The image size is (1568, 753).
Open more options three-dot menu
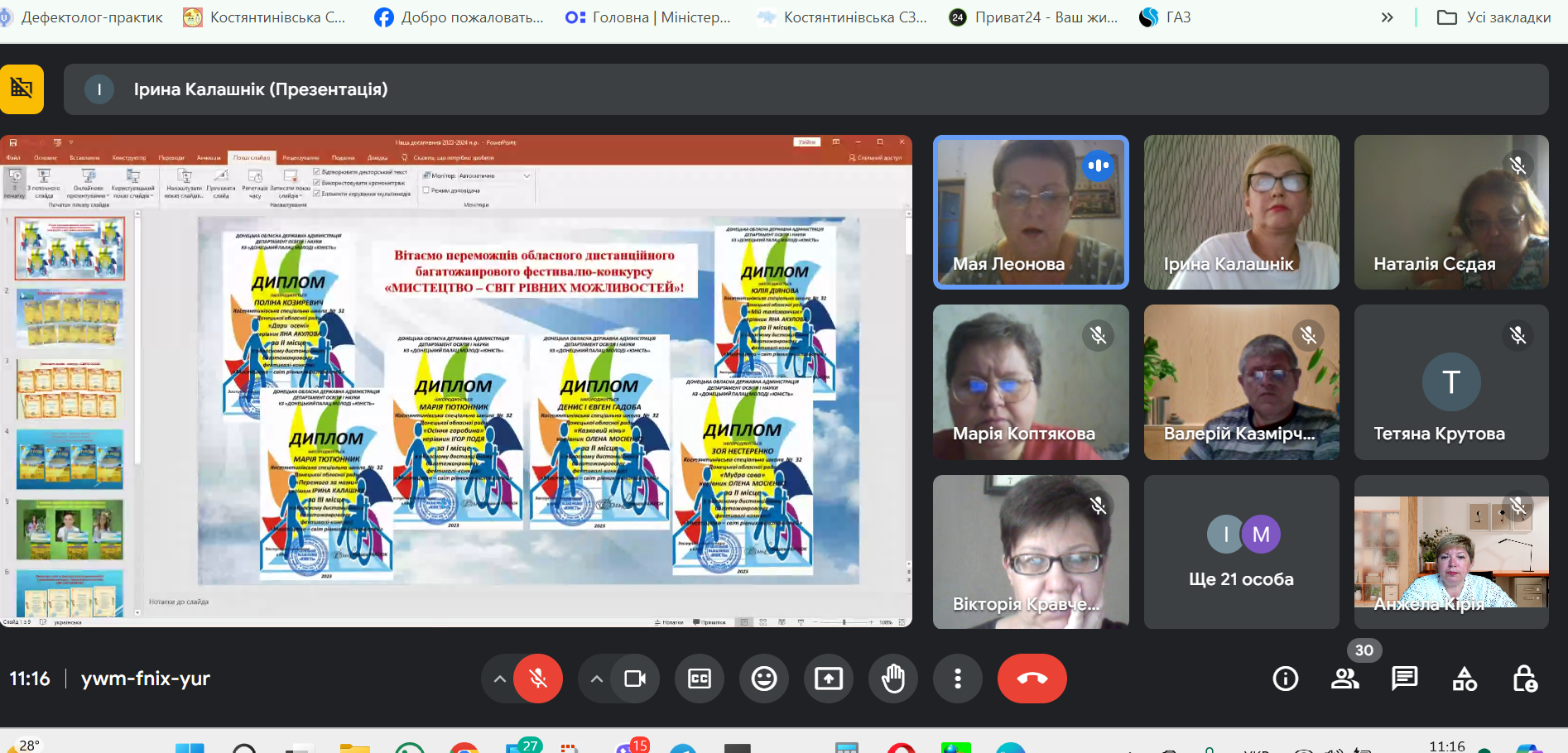pos(957,679)
